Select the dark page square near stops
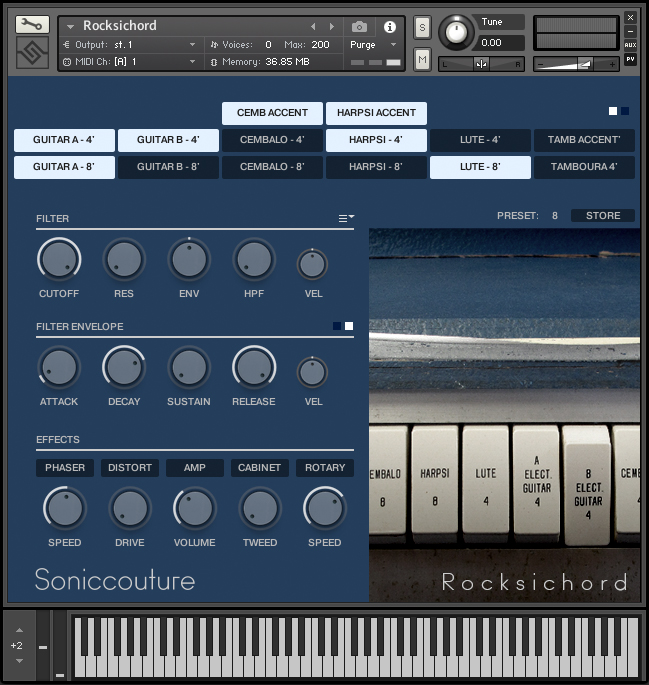Viewport: 649px width, 685px height. coord(625,111)
